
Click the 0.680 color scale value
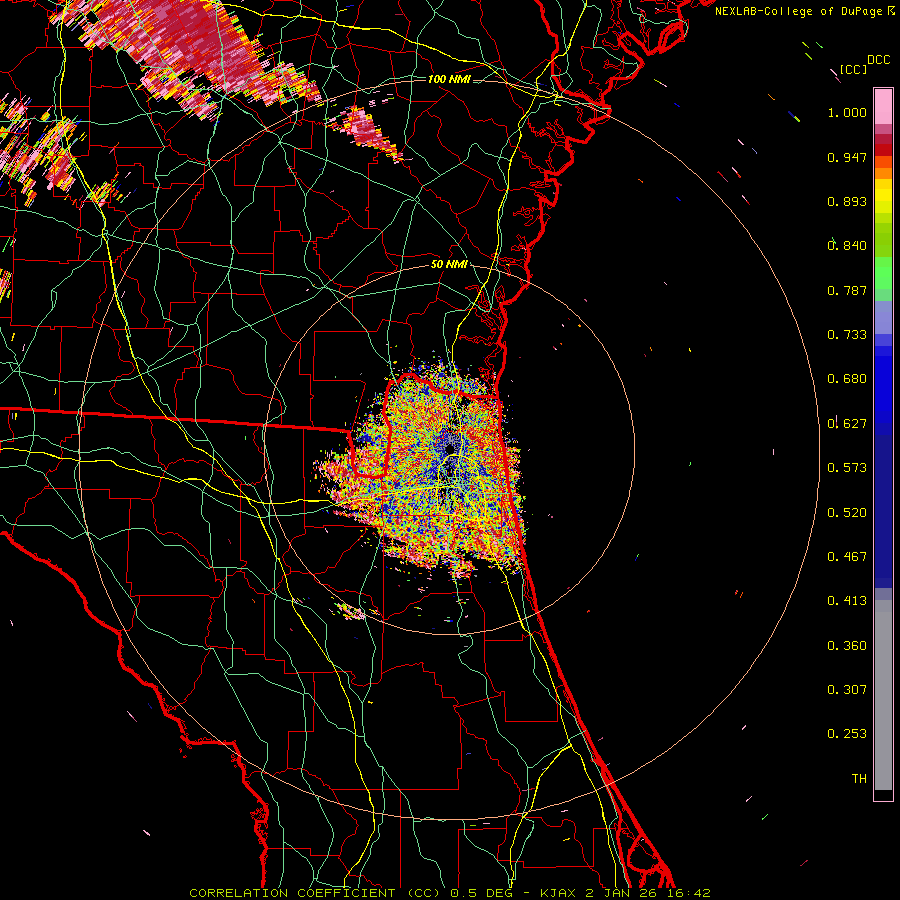click(847, 379)
